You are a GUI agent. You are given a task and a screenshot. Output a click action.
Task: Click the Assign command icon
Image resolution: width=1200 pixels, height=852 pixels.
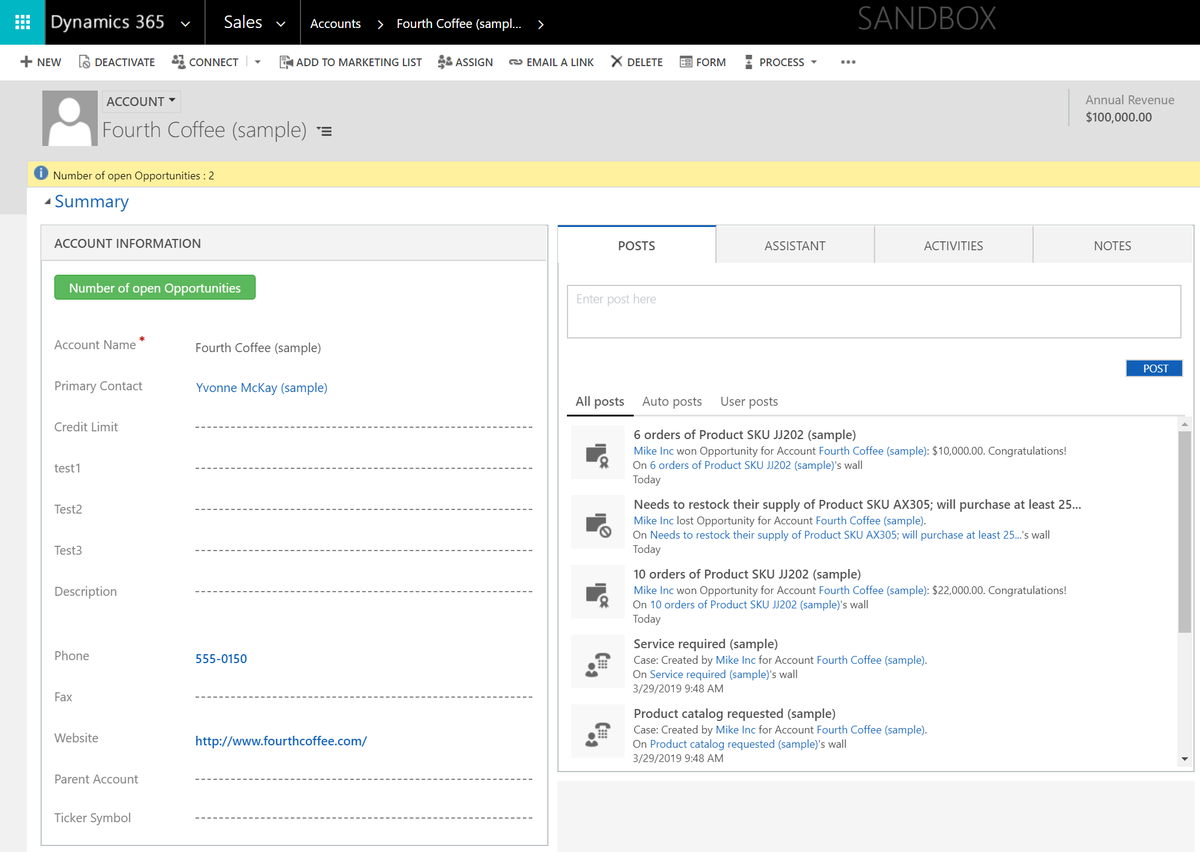tap(445, 62)
